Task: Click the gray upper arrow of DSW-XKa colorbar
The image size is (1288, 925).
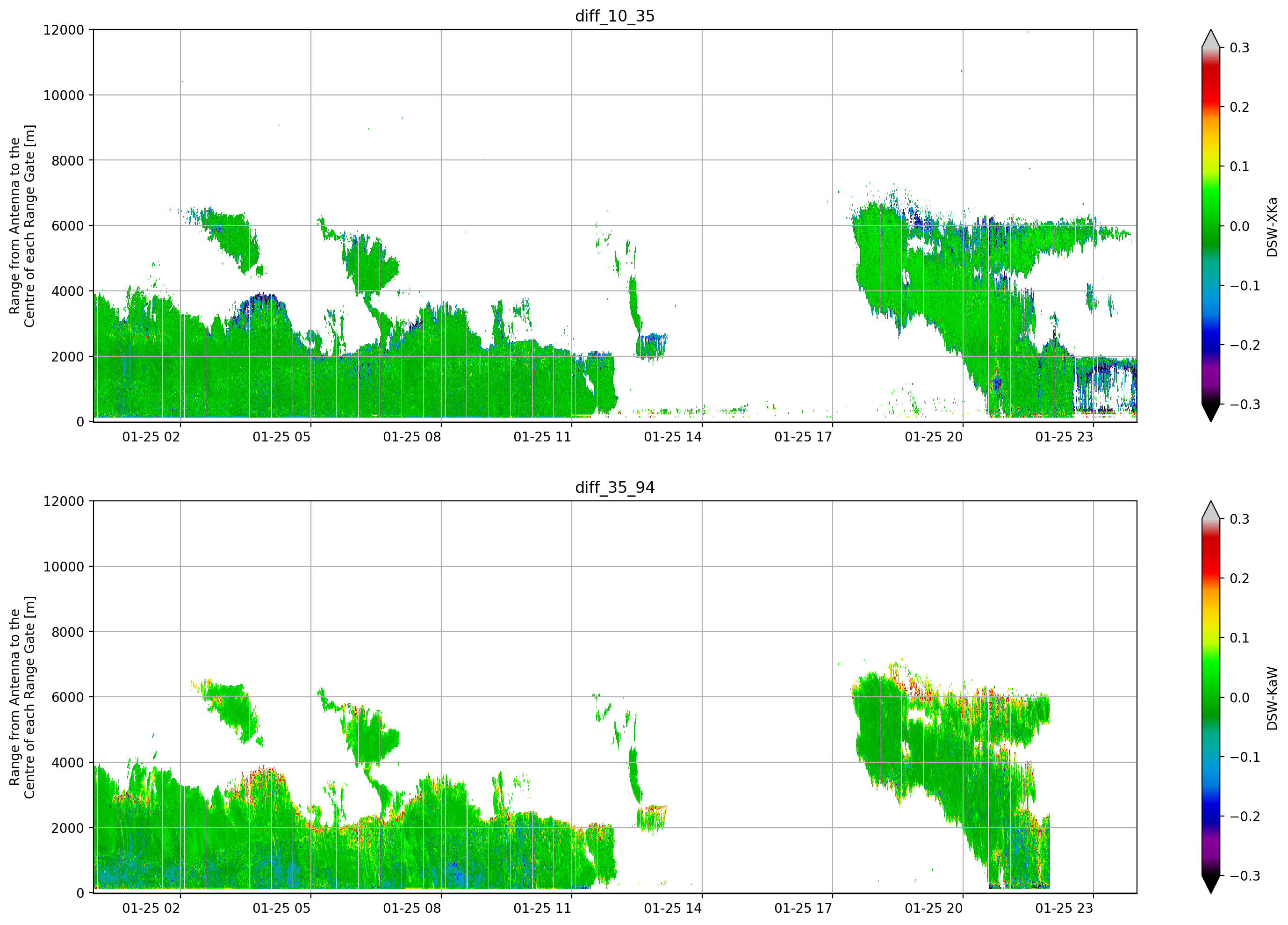Action: point(1211,39)
